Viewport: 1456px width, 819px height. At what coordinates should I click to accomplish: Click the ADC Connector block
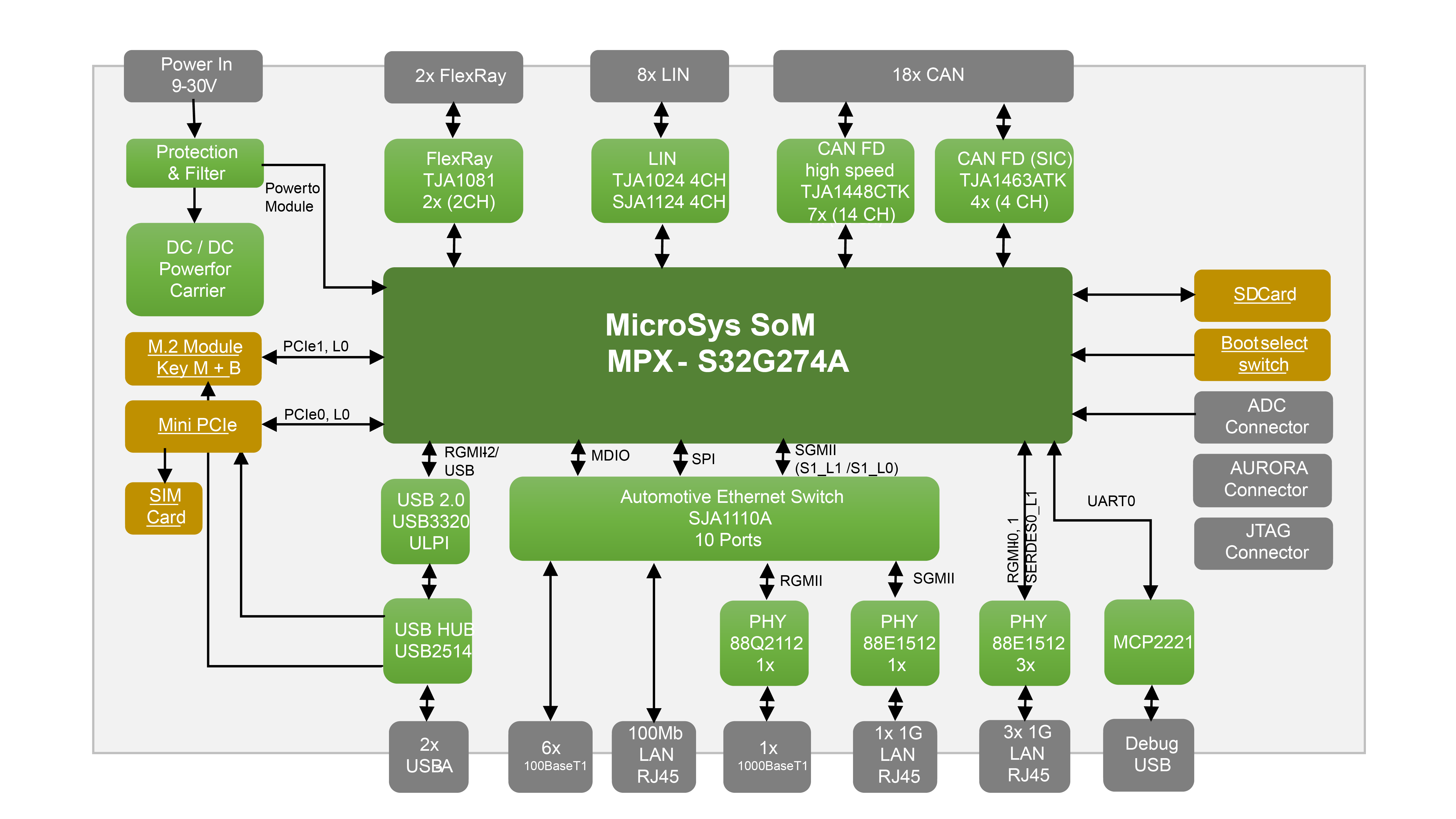coord(1263,417)
